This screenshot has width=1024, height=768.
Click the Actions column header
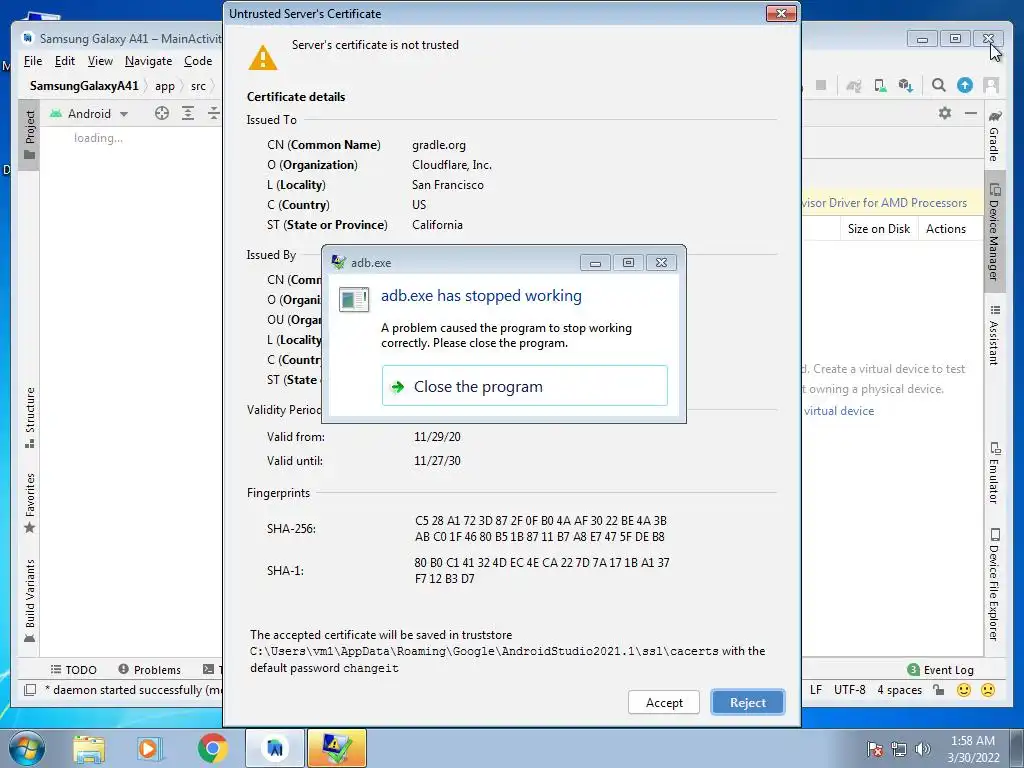(946, 229)
